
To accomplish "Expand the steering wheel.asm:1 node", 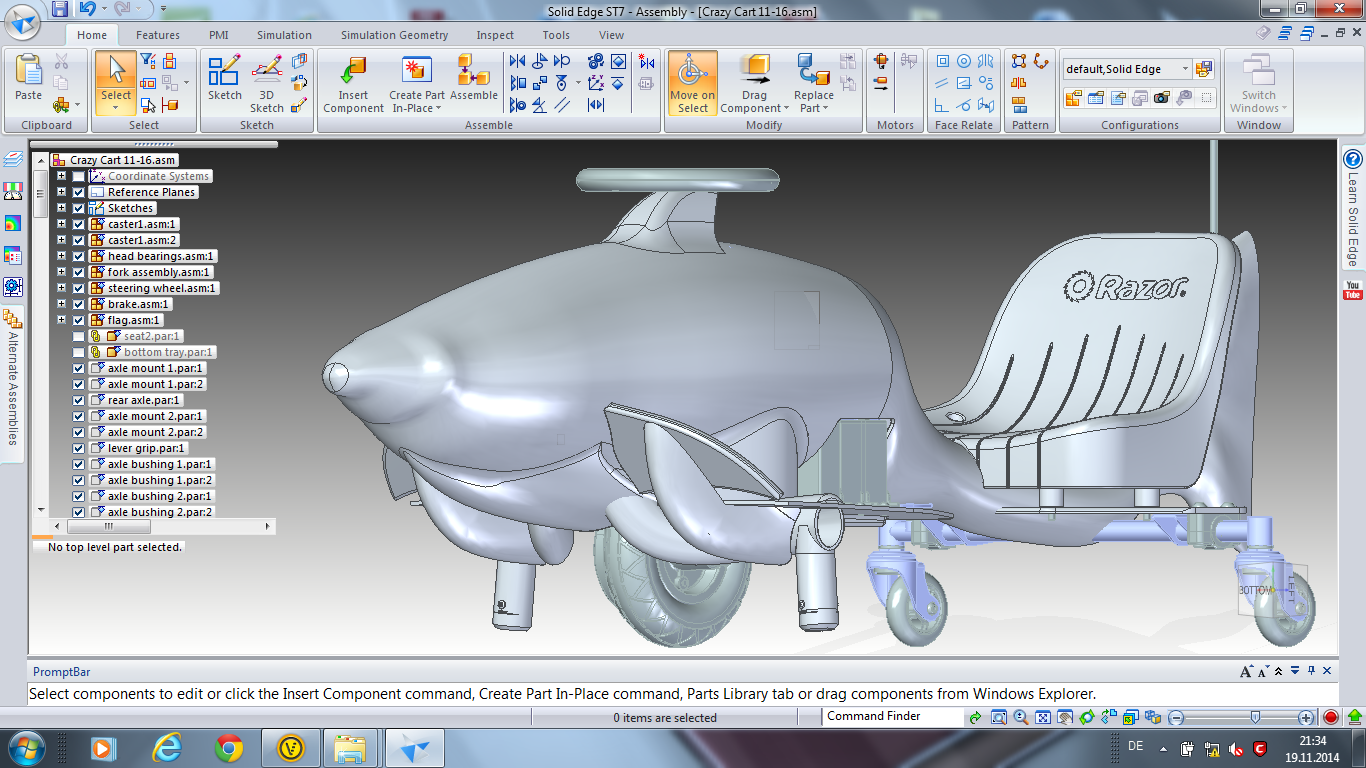I will coord(61,288).
